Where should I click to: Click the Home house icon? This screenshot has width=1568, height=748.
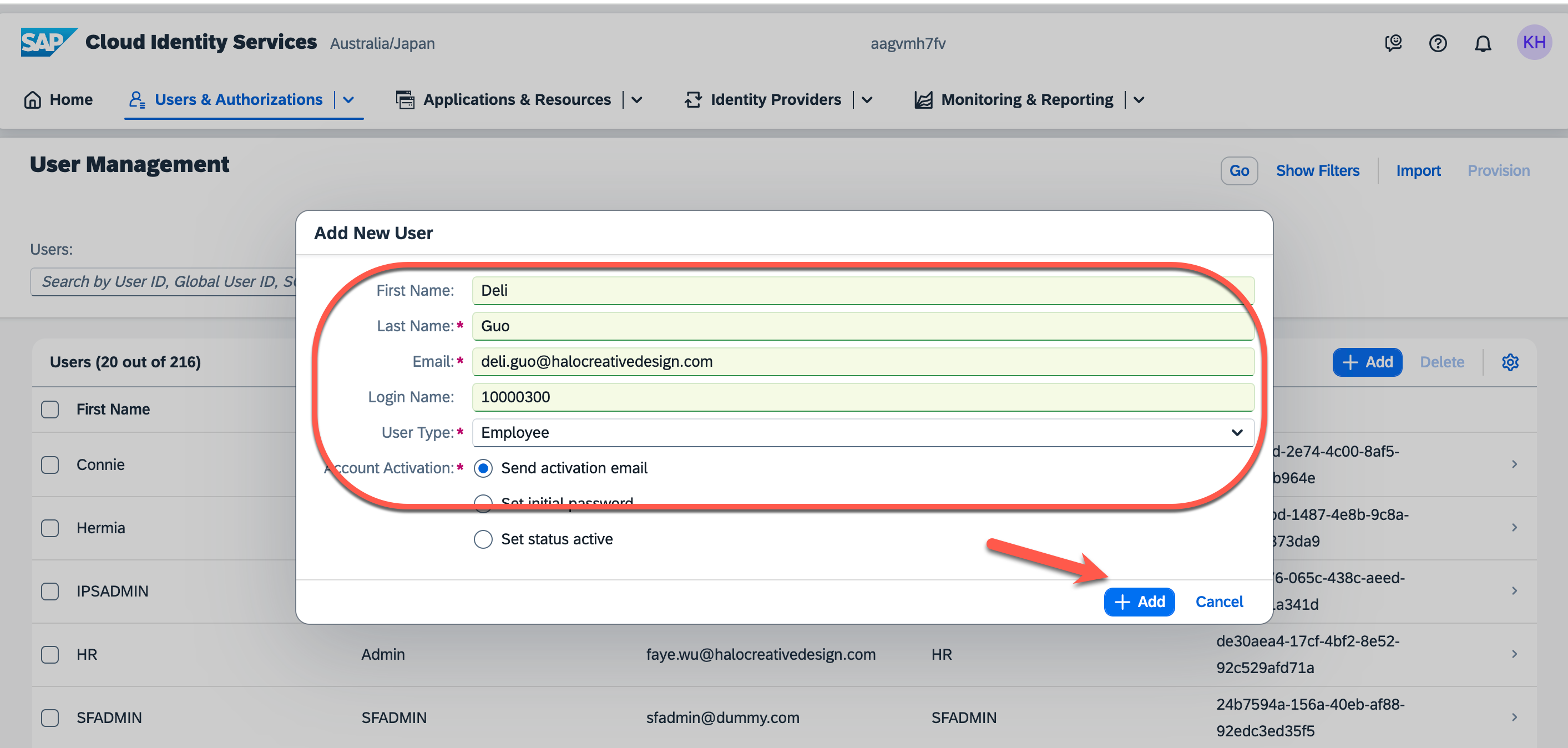33,99
